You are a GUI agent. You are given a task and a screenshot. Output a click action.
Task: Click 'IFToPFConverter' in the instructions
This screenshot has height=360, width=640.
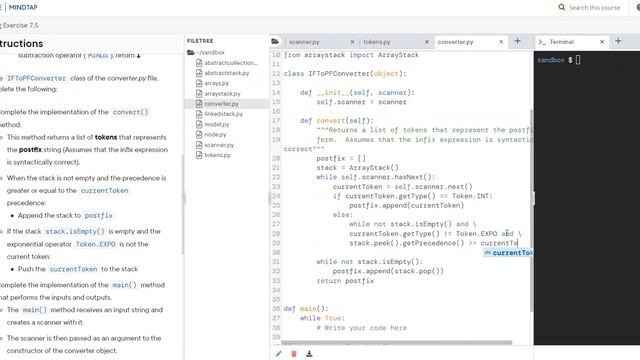[36, 78]
